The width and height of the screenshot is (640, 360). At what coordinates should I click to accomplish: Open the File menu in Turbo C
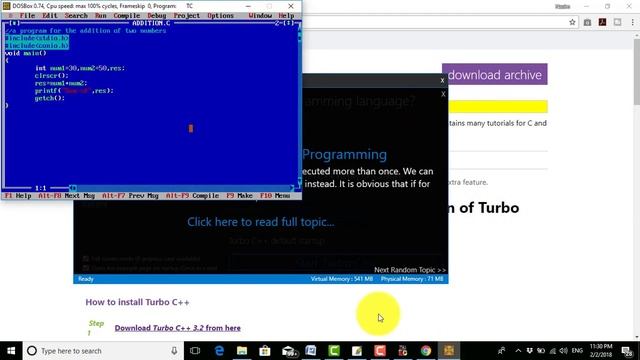click(27, 16)
